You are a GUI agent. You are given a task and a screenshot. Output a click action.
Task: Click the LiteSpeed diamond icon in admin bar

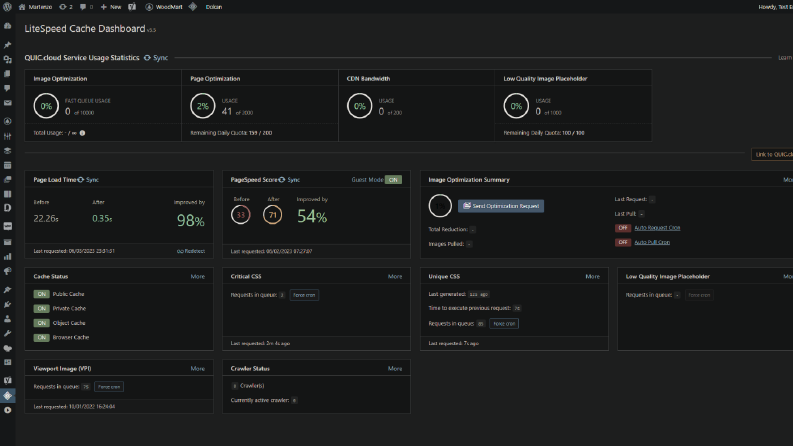[193, 7]
